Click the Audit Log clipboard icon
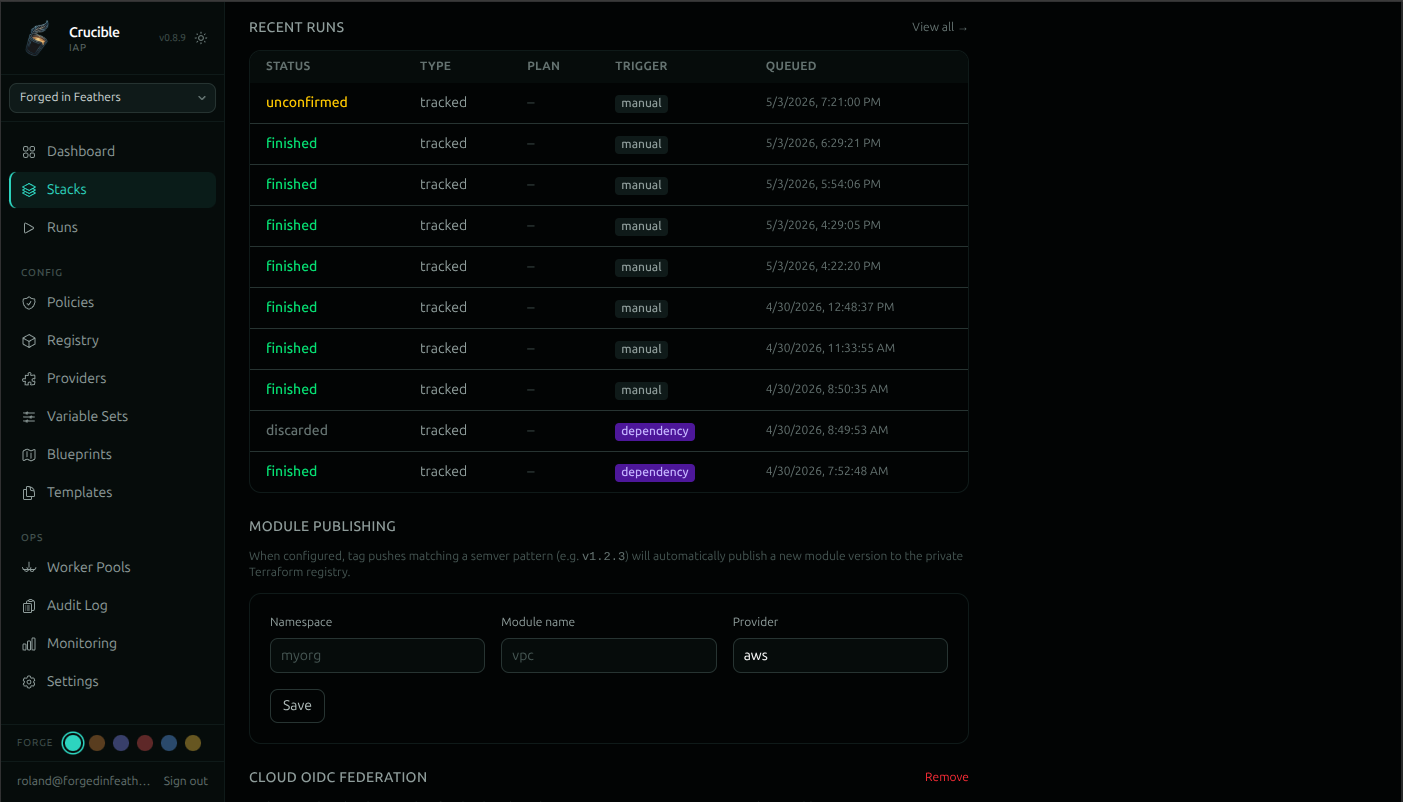This screenshot has width=1403, height=802. coord(29,605)
